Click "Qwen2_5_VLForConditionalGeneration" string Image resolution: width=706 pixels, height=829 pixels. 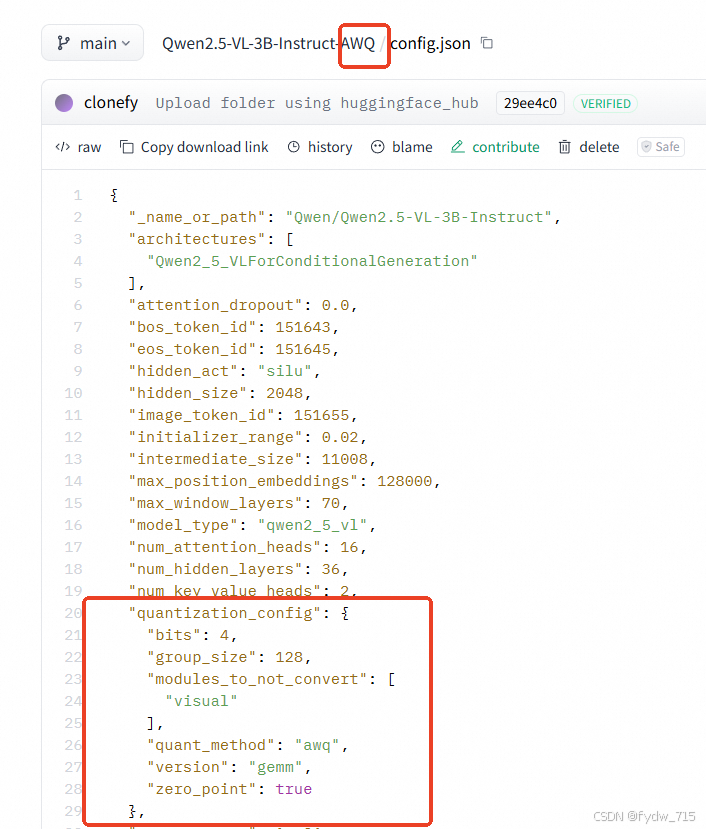(x=312, y=261)
